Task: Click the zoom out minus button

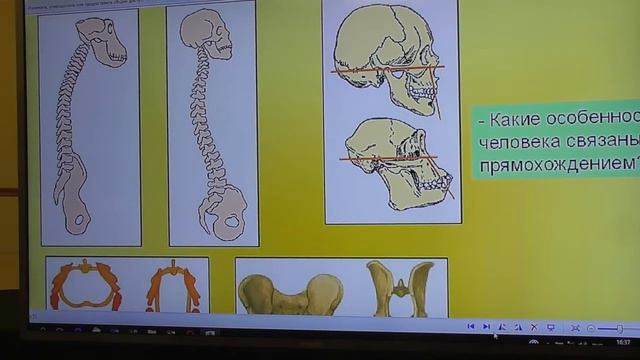Action: (591, 328)
